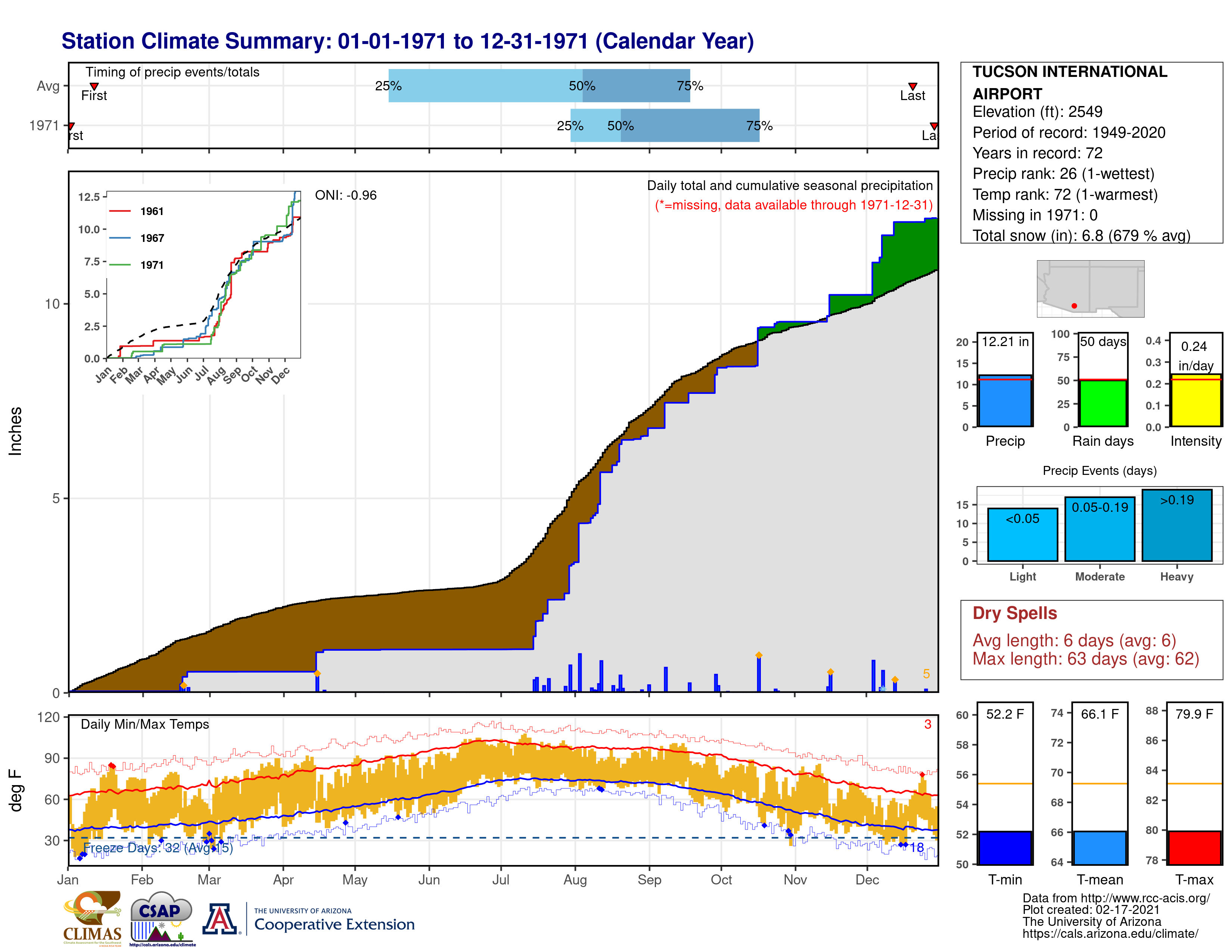This screenshot has width=1232, height=952.
Task: Click the Plot created: 02-17-2021 text
Action: (1091, 910)
